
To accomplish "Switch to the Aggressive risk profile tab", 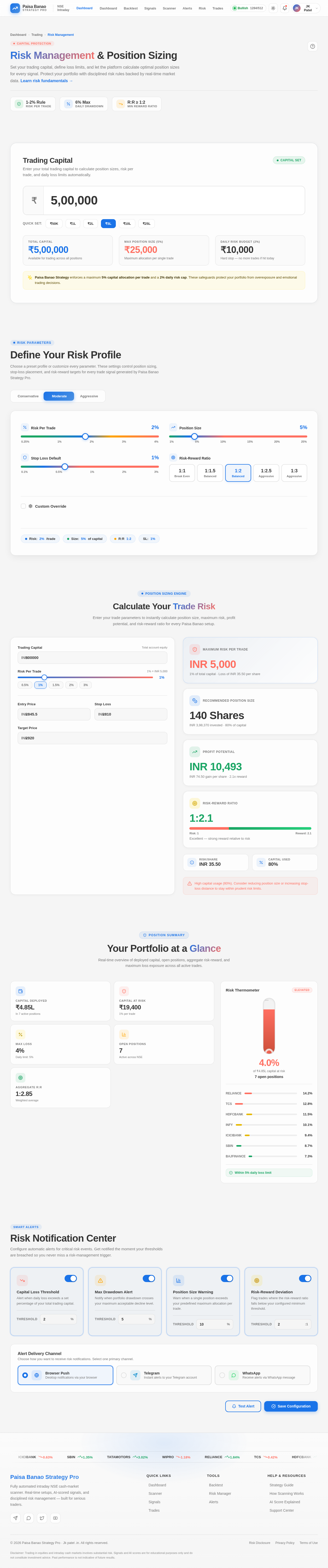I will click(89, 396).
